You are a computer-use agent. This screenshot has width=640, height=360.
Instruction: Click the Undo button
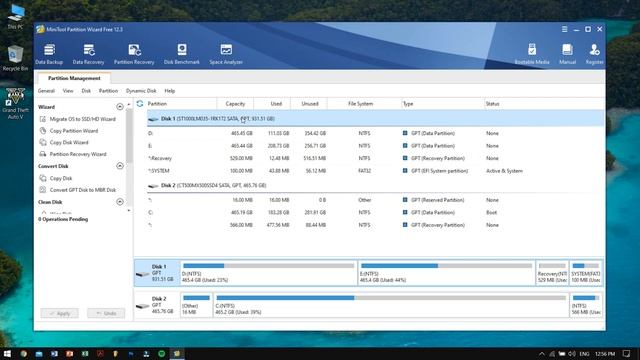click(x=106, y=313)
